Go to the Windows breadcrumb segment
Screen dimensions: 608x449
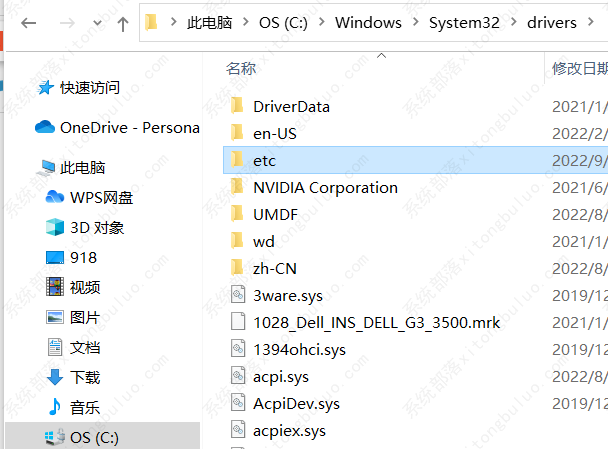(367, 22)
